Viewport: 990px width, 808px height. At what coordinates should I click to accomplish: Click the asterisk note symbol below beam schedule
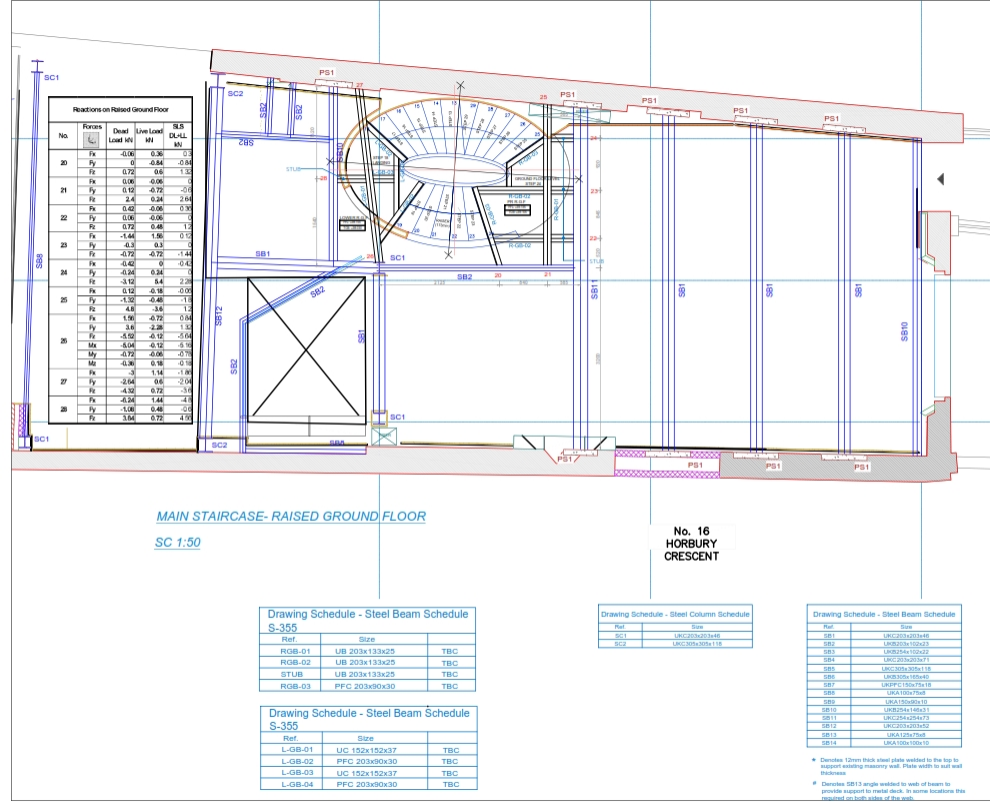tap(814, 760)
